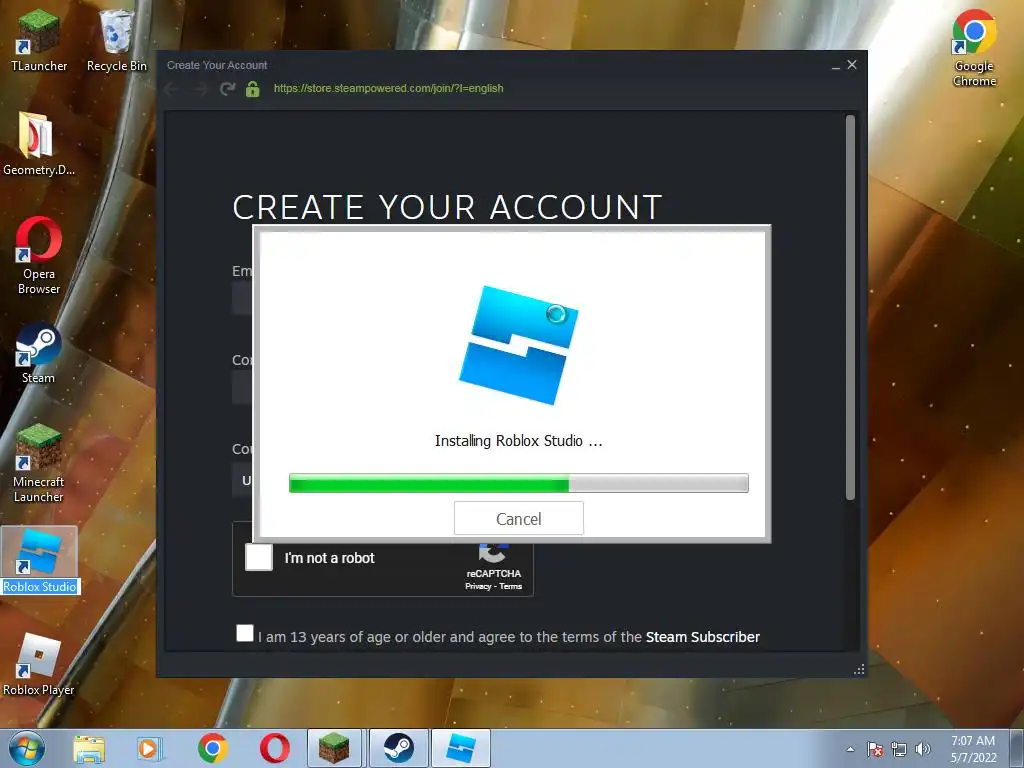Open Windows Media Player taskbar icon

[150, 748]
